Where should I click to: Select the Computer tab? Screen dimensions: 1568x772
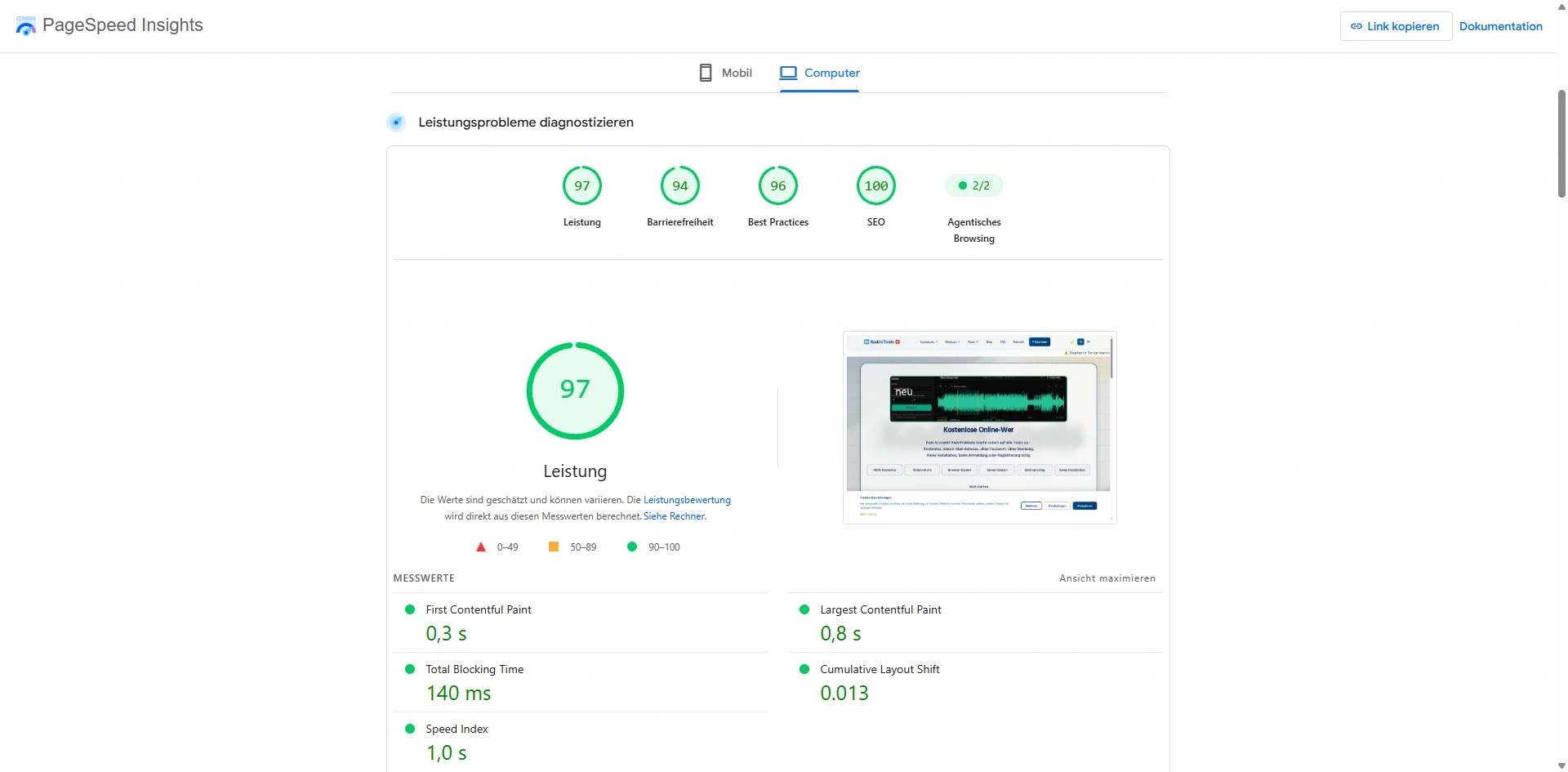click(819, 73)
